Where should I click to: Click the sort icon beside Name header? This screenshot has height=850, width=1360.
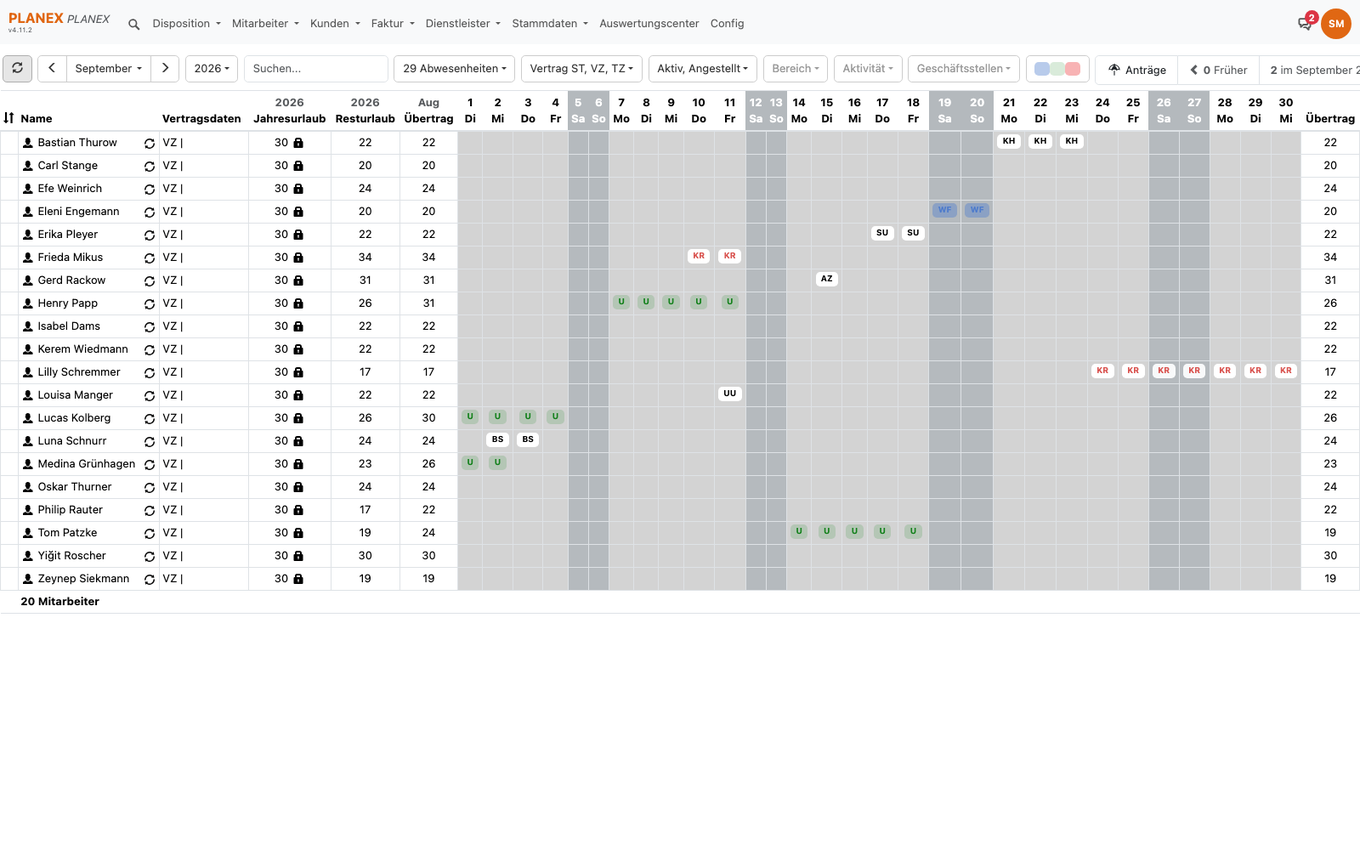click(9, 118)
